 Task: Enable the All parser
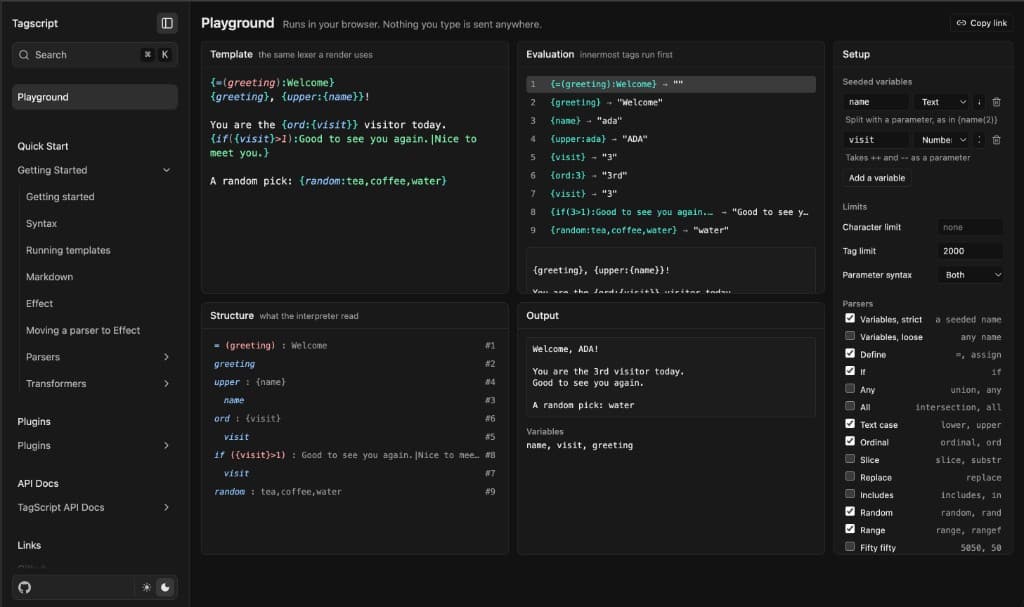point(850,406)
